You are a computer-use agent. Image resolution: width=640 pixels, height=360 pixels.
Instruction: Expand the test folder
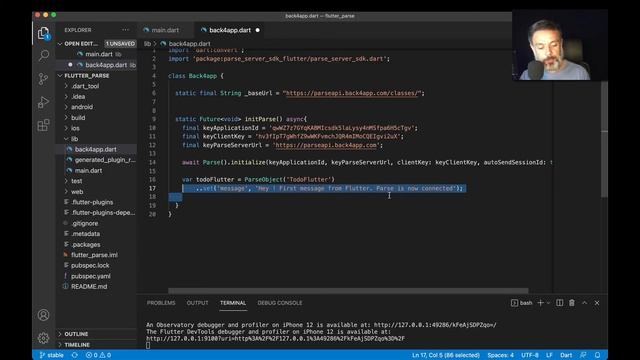76,181
